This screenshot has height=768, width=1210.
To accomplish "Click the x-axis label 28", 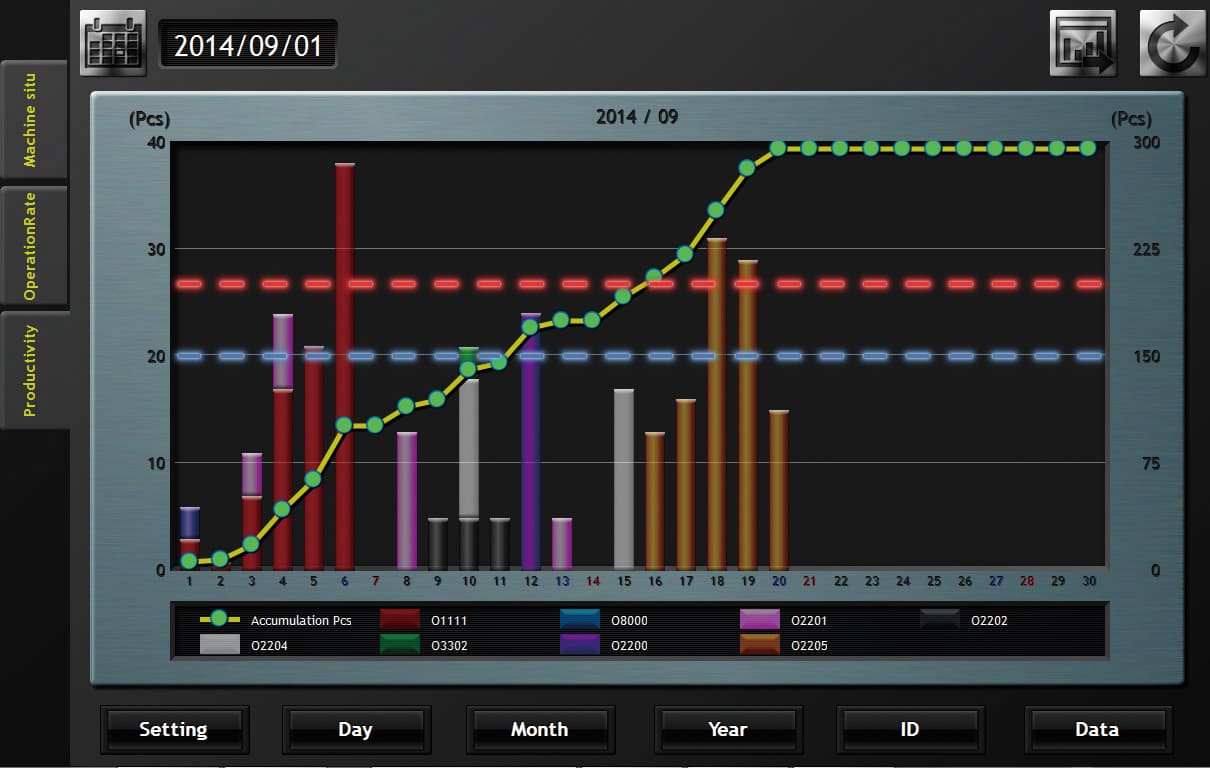I will [x=1027, y=581].
